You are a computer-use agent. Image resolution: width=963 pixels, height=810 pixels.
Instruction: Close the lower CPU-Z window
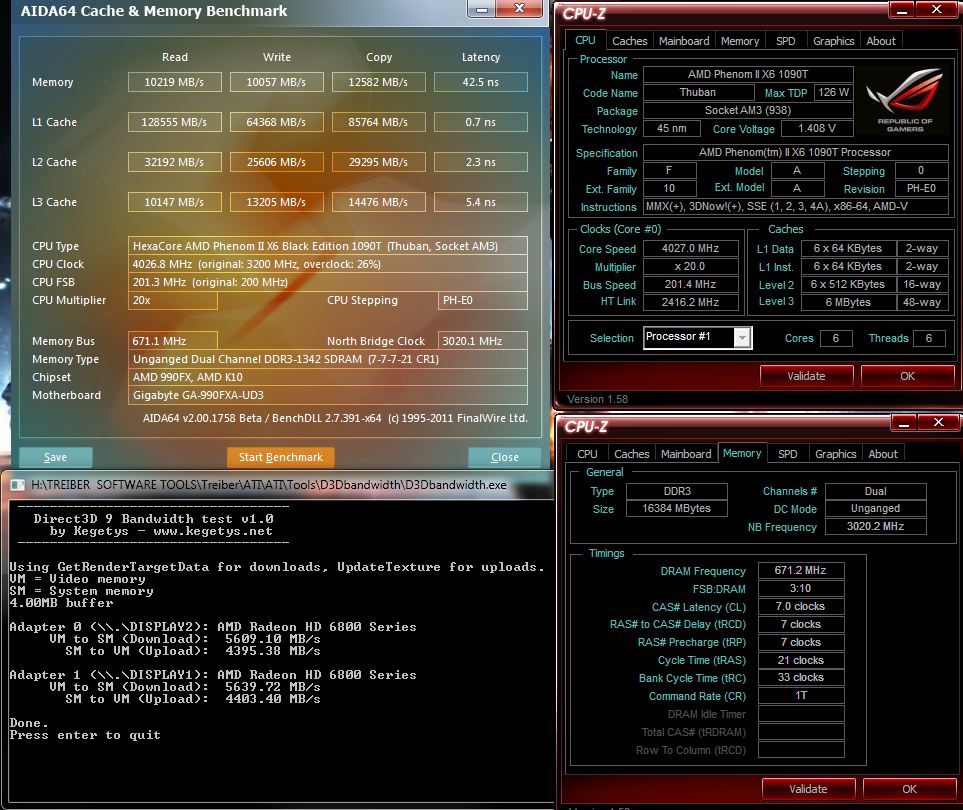[938, 423]
